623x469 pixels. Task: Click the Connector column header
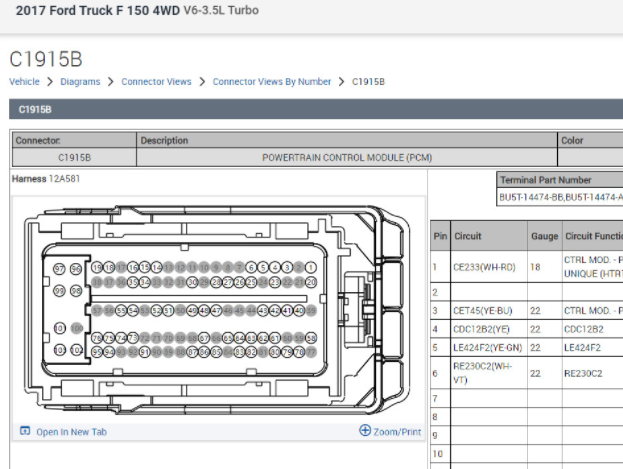[x=74, y=140]
